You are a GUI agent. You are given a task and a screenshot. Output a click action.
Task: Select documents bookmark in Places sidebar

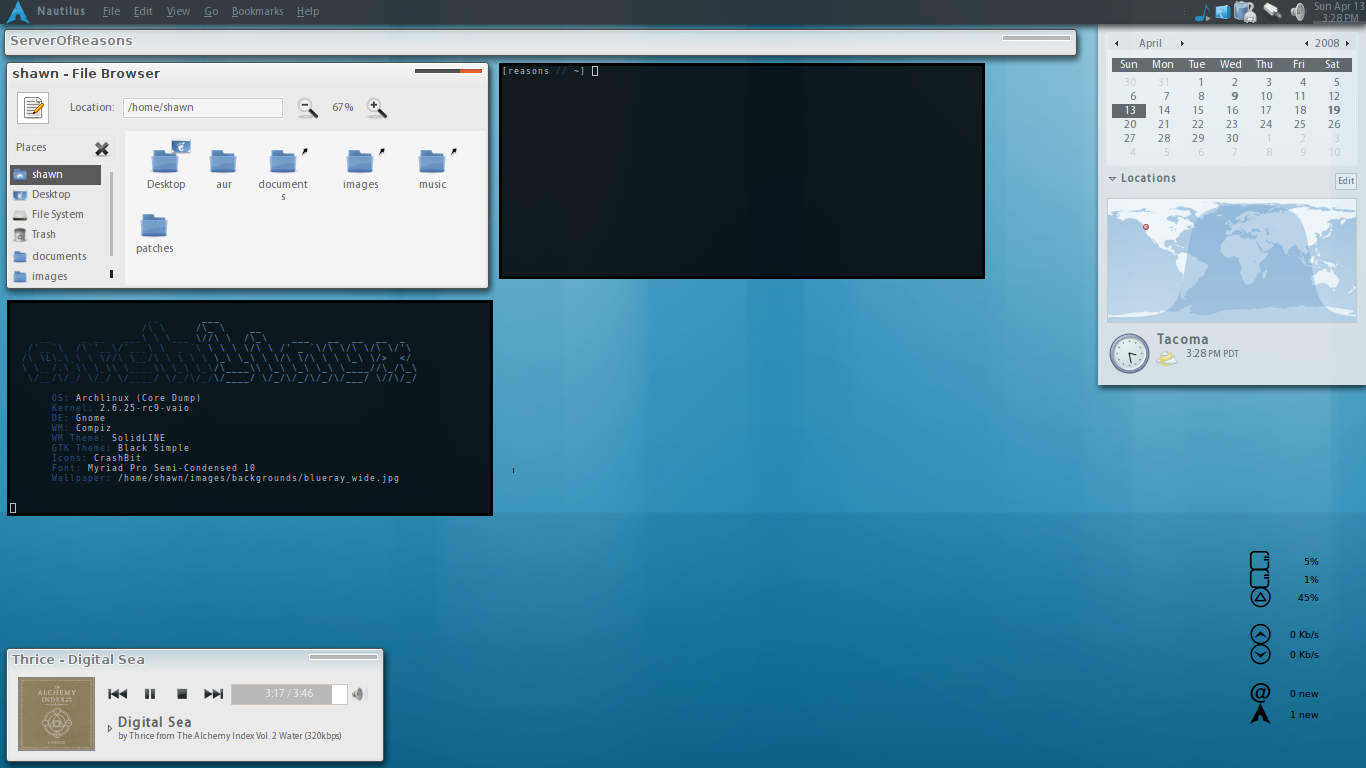tap(56, 256)
